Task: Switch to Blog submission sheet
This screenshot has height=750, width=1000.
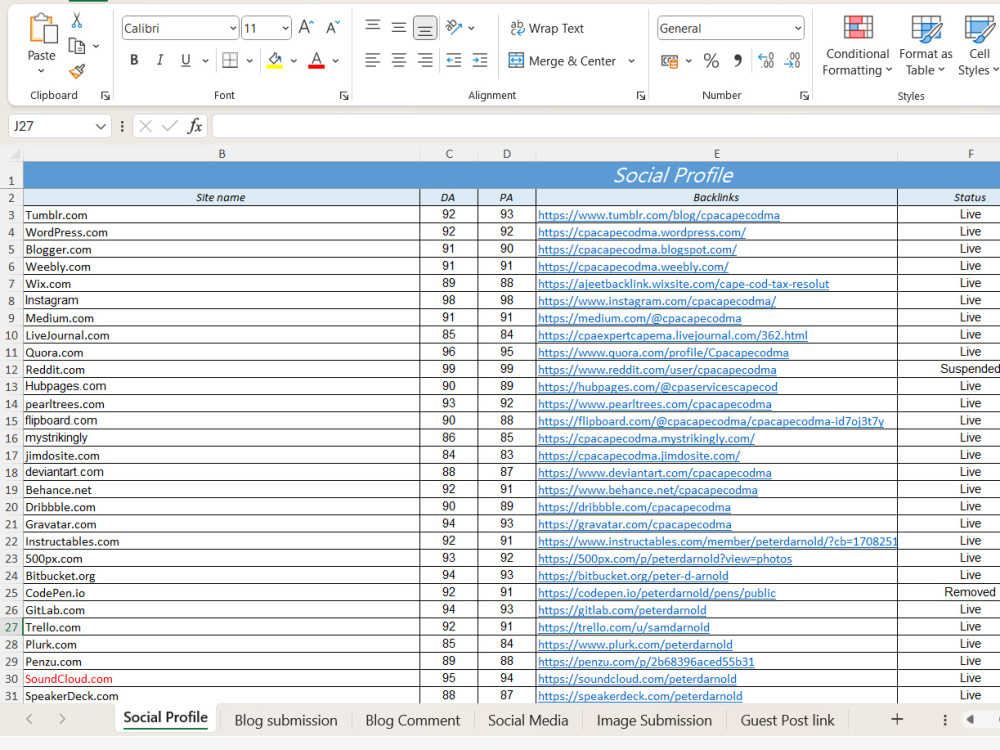Action: tap(286, 720)
